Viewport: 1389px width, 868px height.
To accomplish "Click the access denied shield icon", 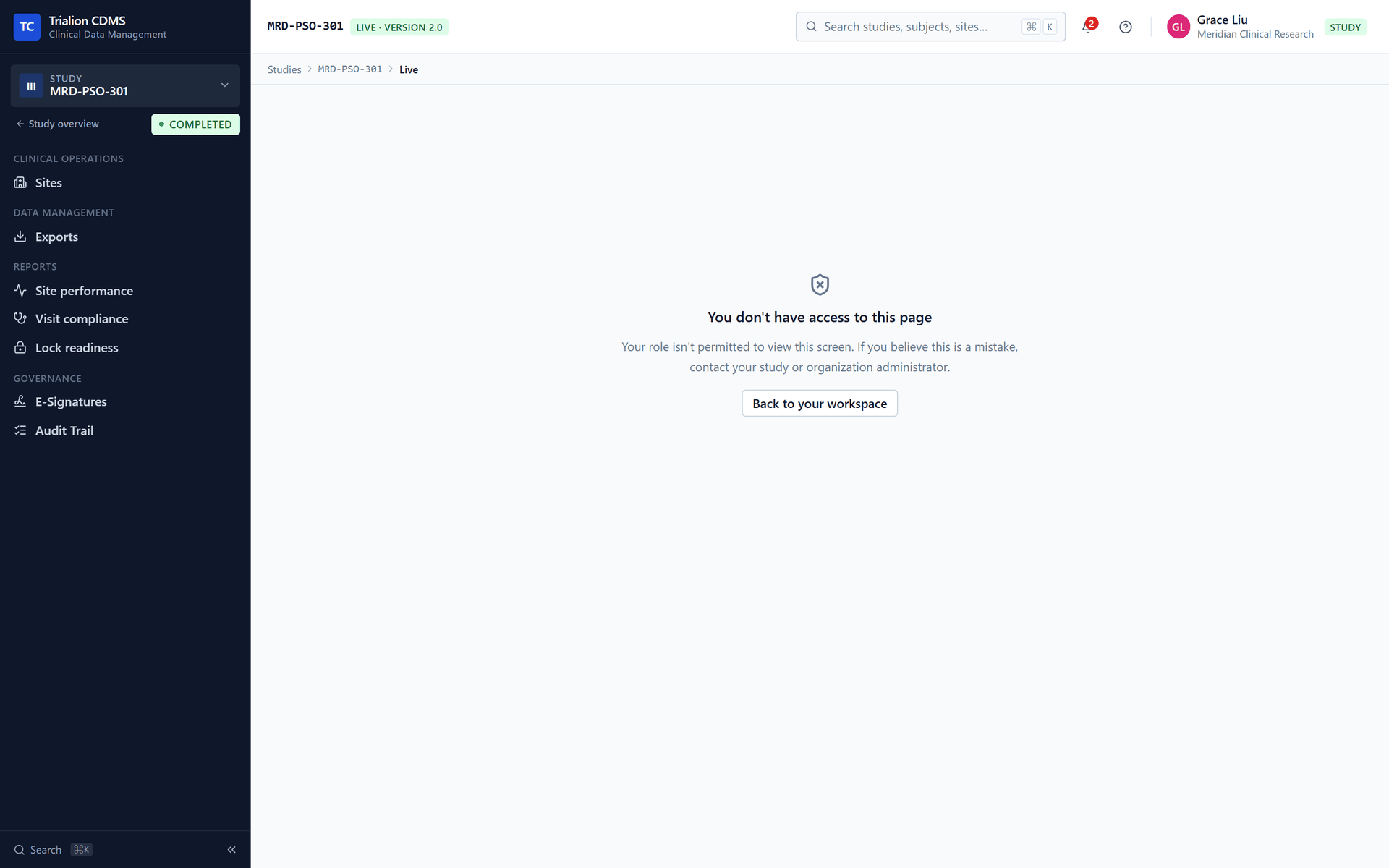I will click(820, 284).
